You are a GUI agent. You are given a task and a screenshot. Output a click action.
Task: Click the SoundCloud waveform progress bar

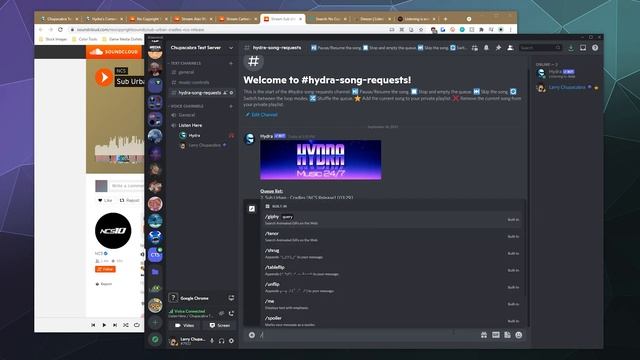pos(119,149)
